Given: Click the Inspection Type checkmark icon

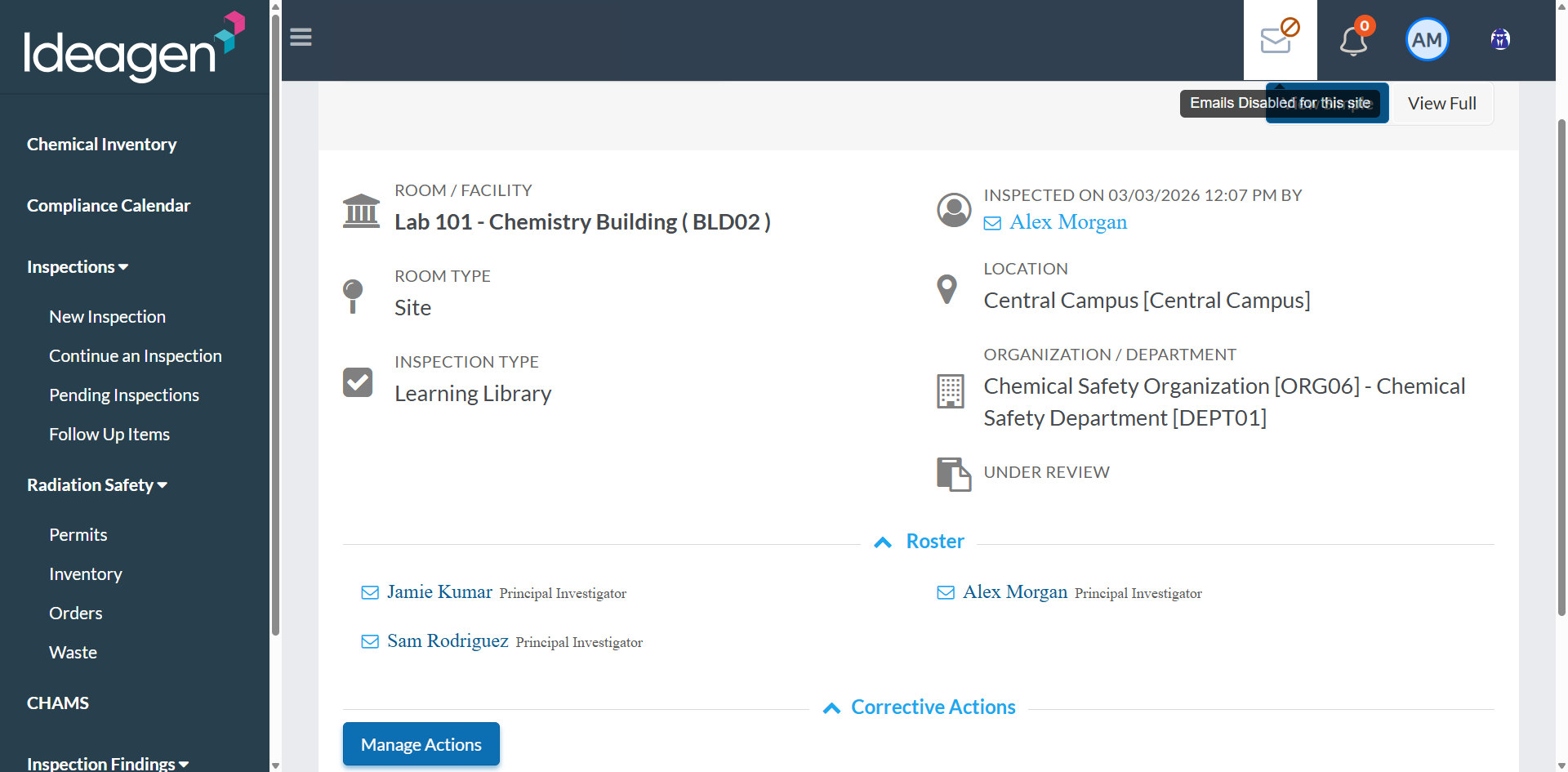Looking at the screenshot, I should [358, 382].
